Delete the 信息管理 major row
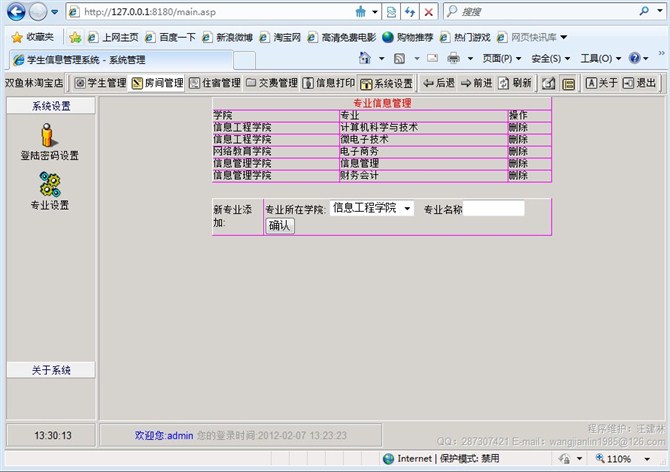The width and height of the screenshot is (670, 472). point(518,163)
